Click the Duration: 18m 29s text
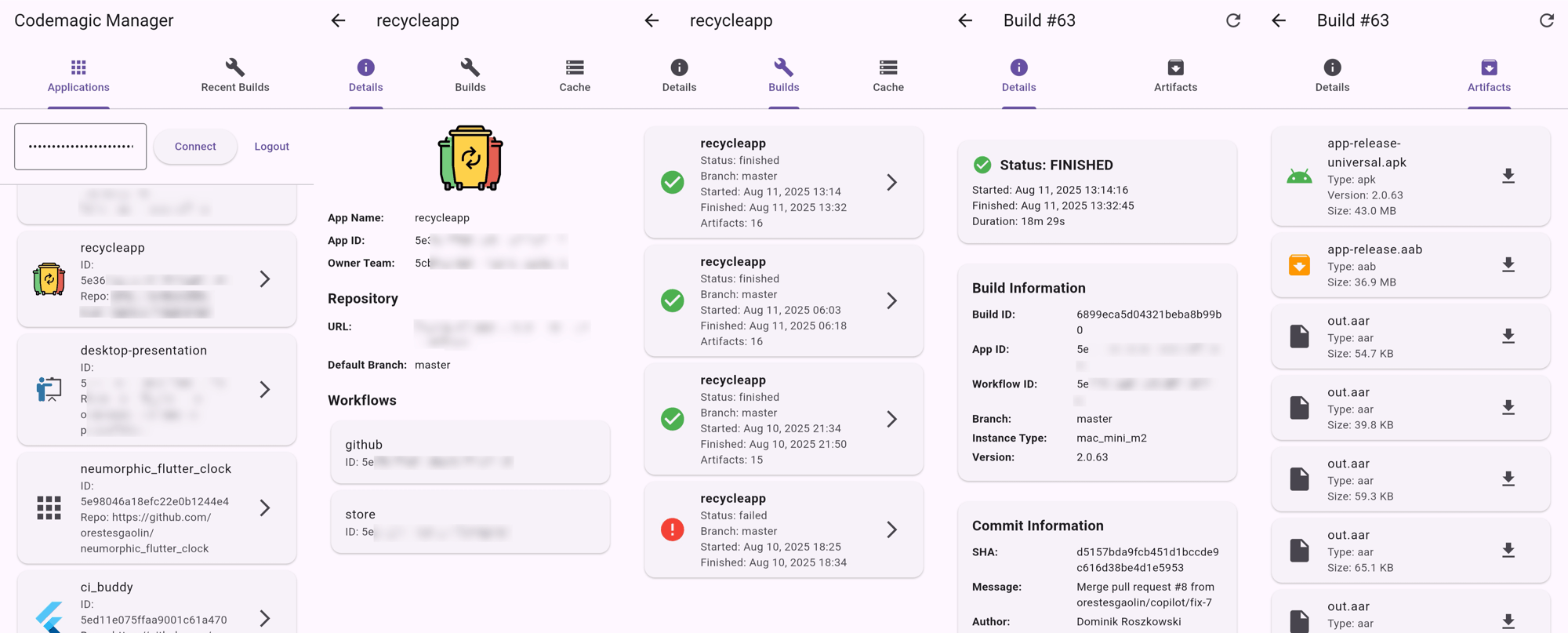Viewport: 1568px width, 633px height. (x=1018, y=221)
